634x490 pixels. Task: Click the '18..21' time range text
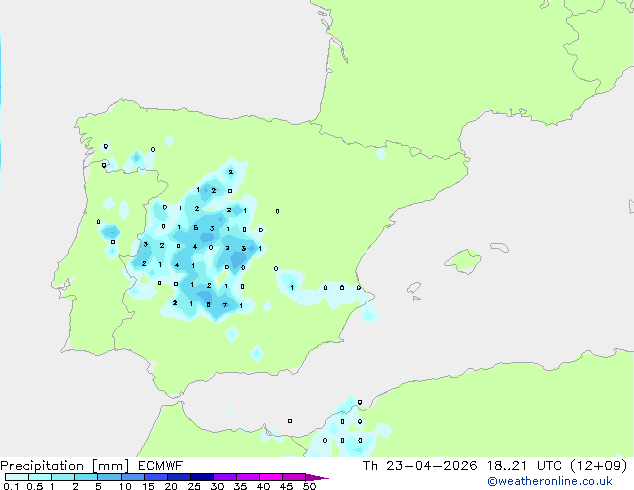pos(507,466)
